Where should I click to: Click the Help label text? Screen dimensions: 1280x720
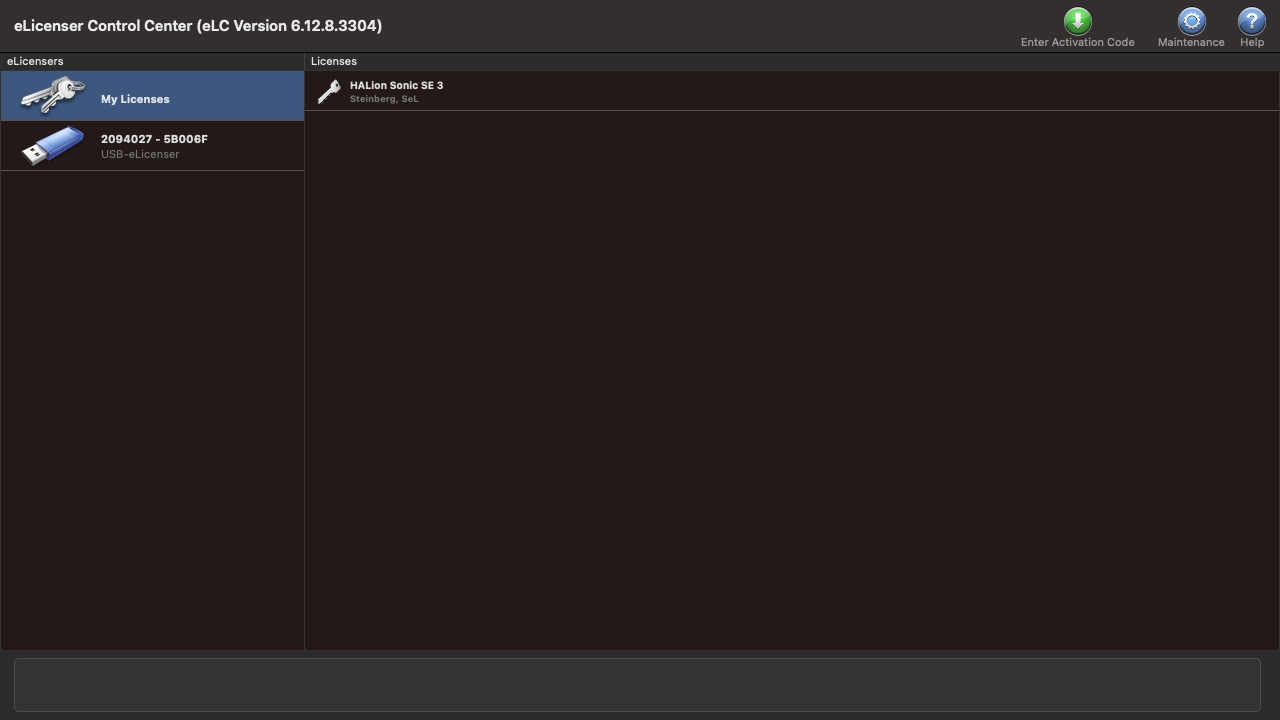tap(1252, 42)
